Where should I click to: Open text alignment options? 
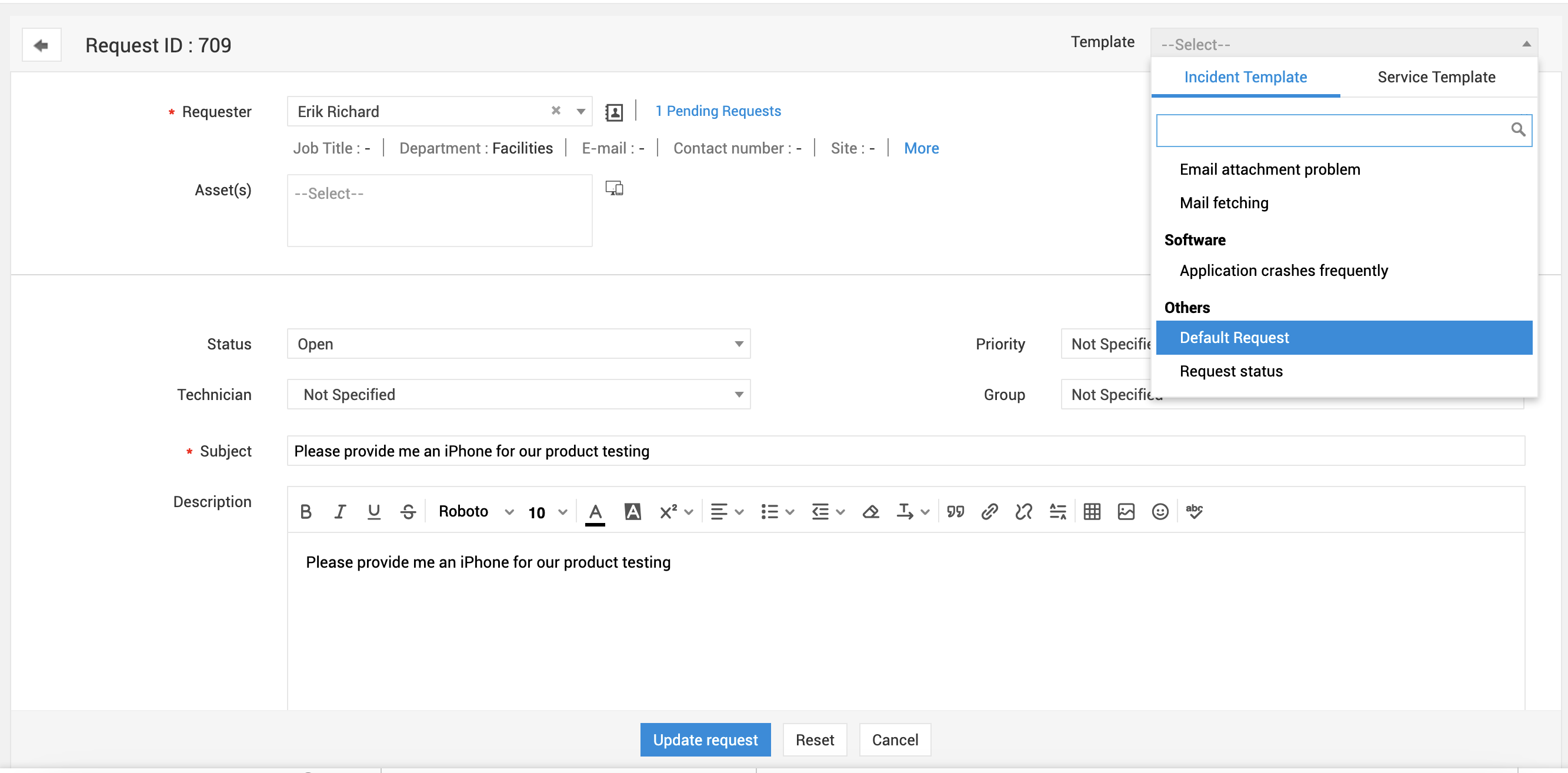728,511
